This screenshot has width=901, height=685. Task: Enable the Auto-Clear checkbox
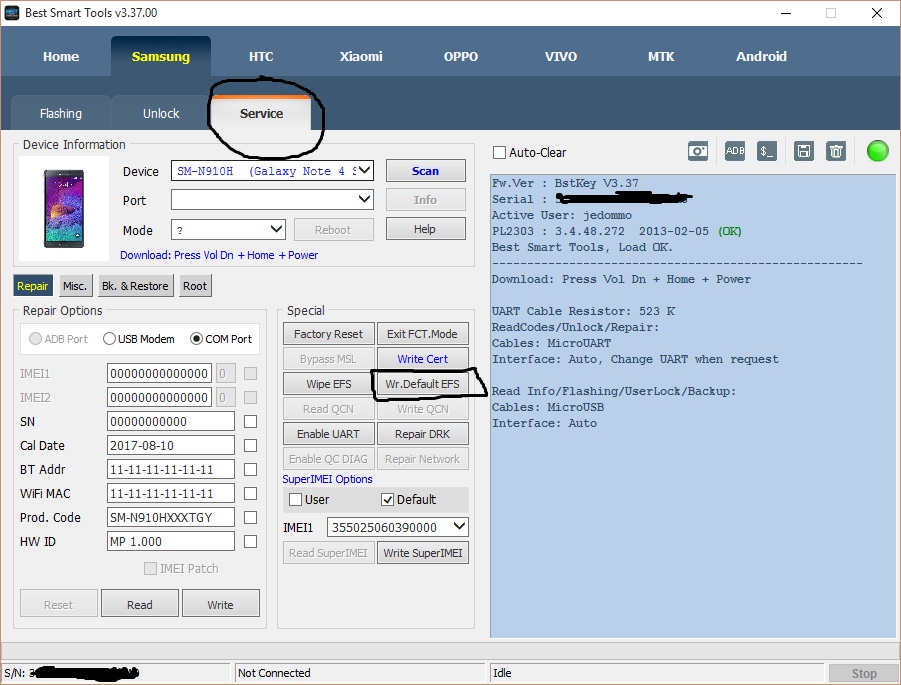499,153
